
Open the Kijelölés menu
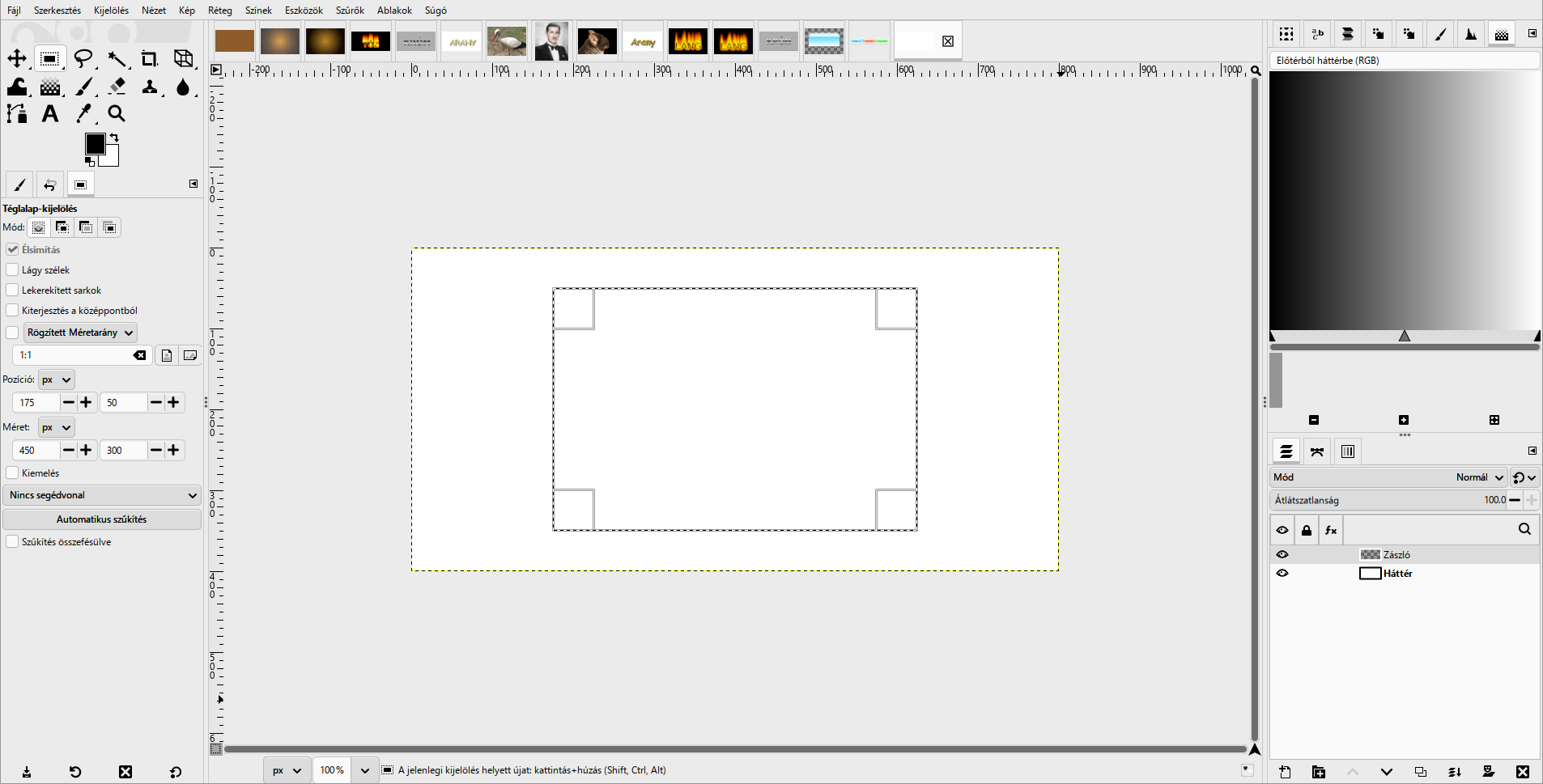coord(111,11)
